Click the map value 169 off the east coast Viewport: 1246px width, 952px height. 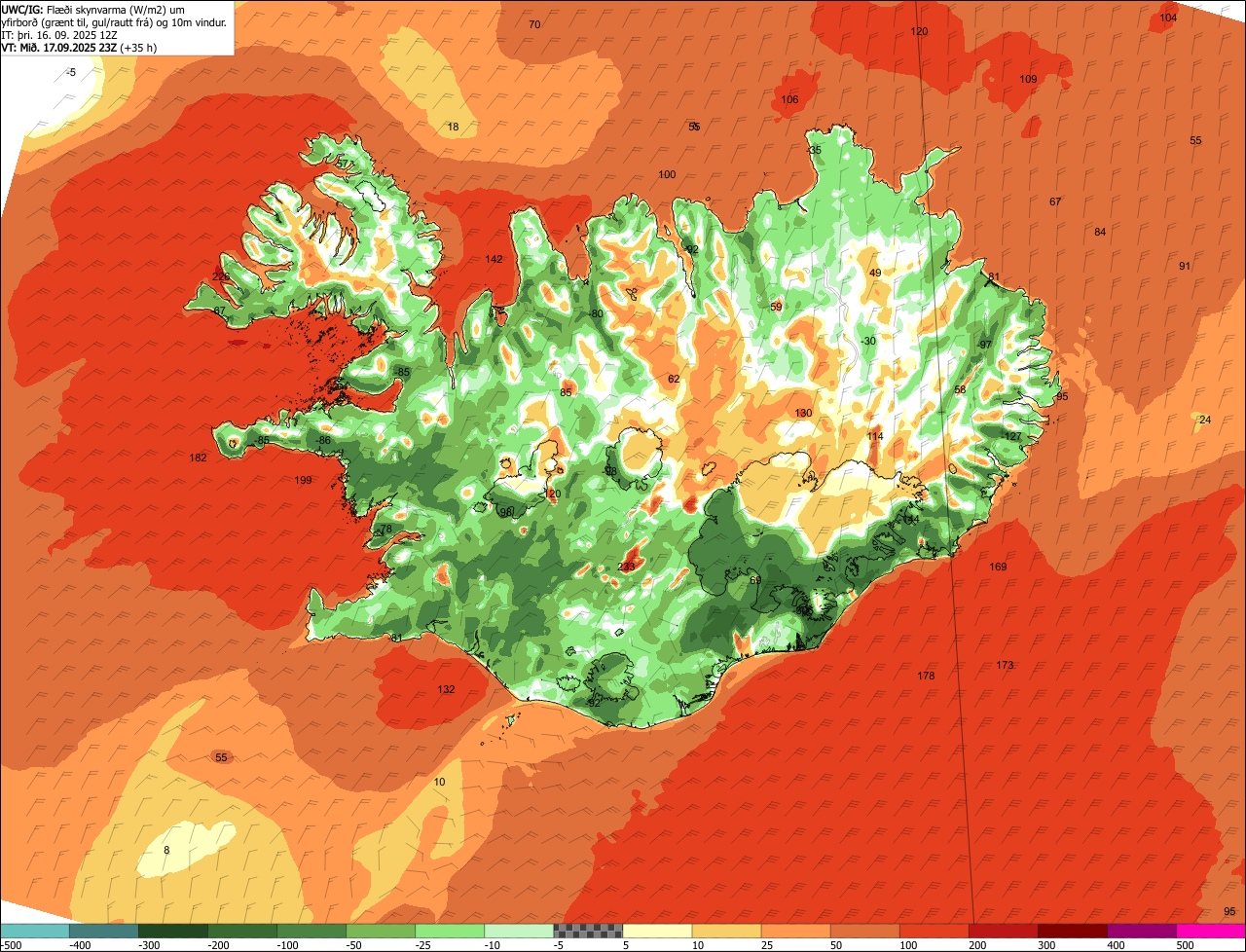(998, 567)
